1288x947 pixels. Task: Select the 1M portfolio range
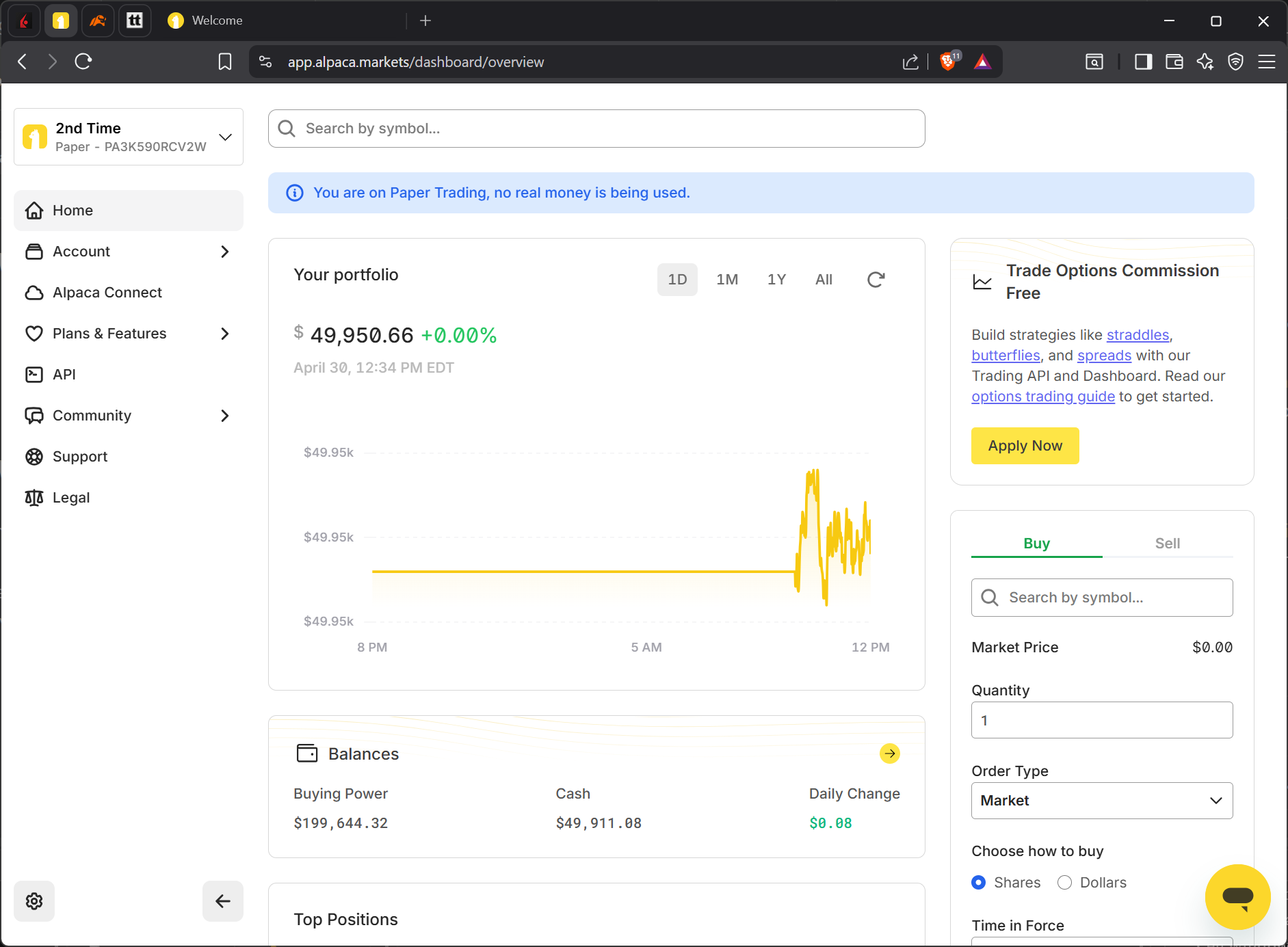pyautogui.click(x=727, y=280)
